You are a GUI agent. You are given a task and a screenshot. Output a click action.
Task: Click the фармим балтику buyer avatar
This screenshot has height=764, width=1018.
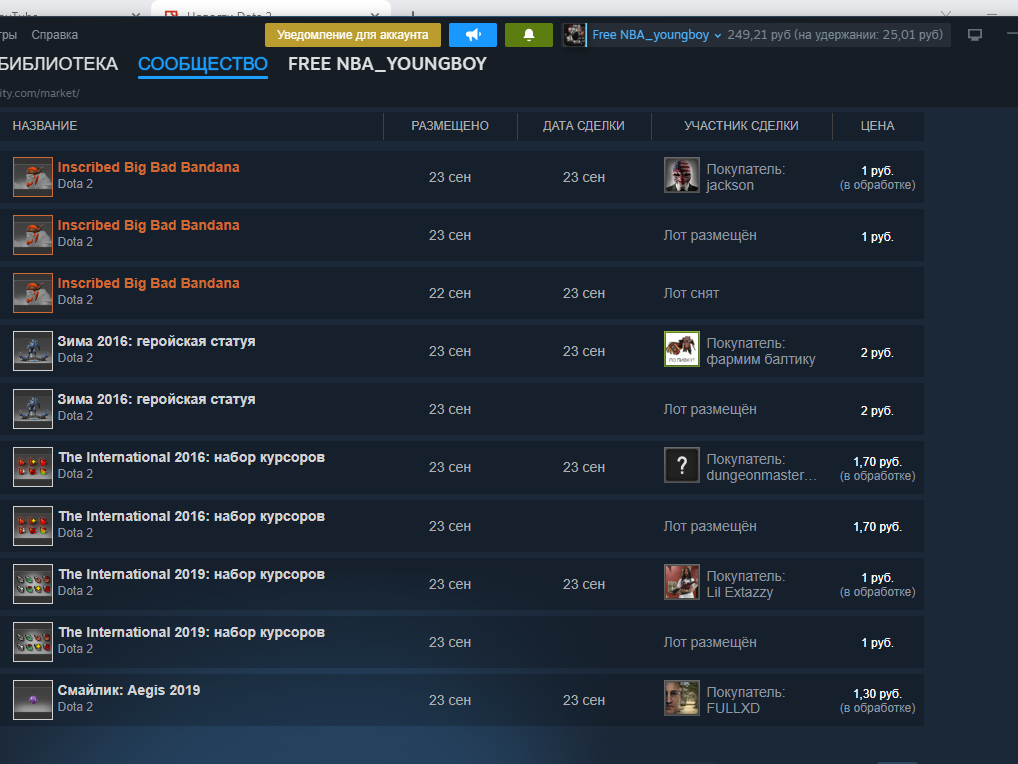[x=682, y=349]
